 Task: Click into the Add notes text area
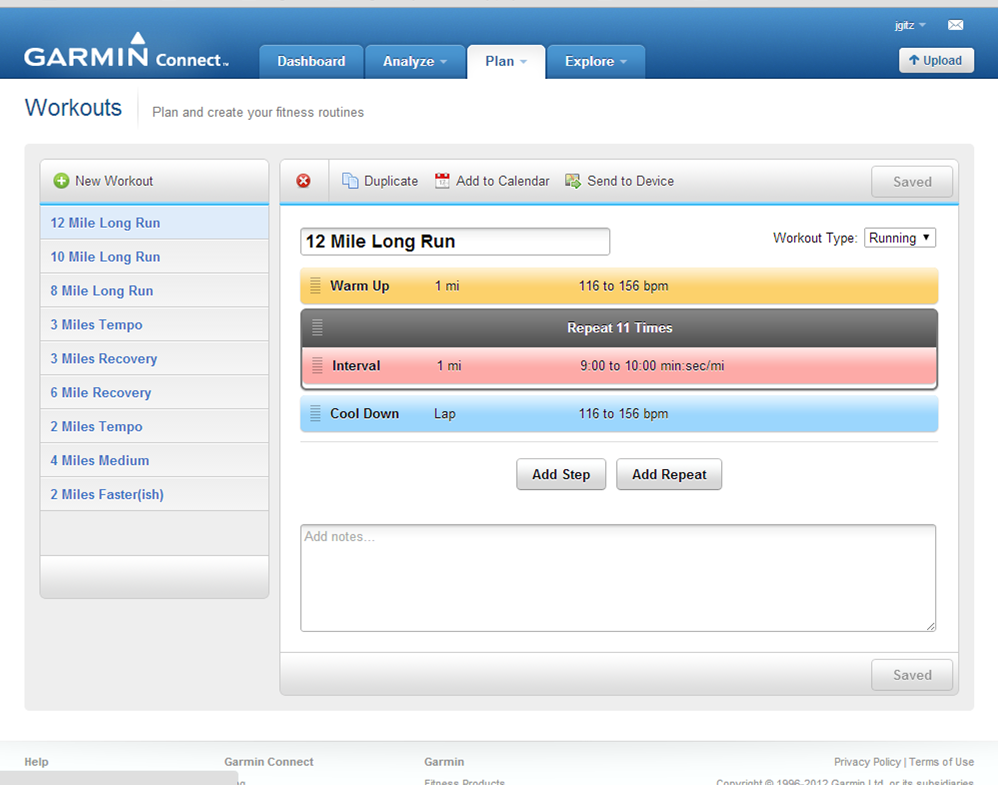[618, 578]
